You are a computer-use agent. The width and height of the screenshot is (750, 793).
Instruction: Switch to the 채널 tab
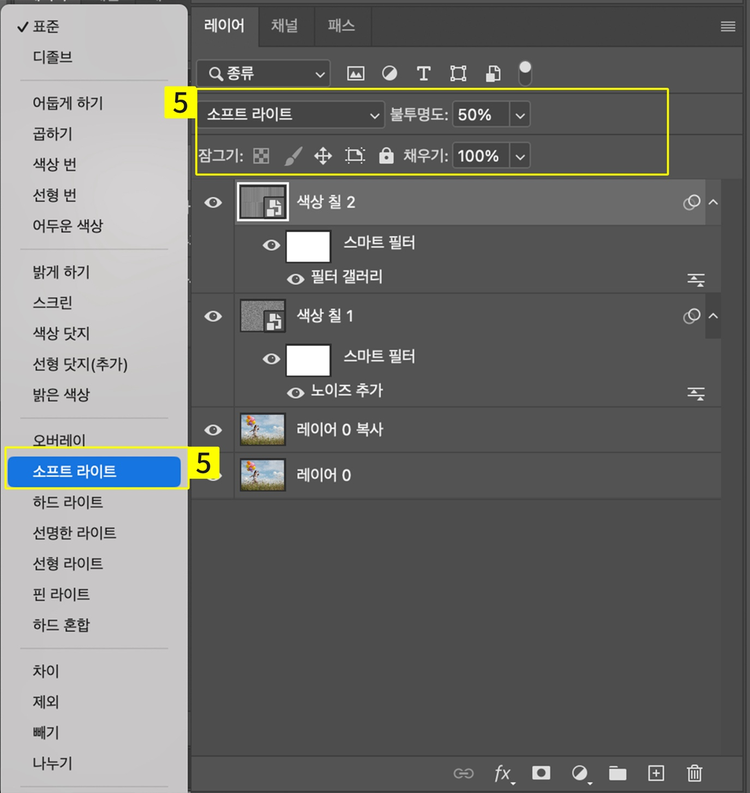[x=285, y=25]
